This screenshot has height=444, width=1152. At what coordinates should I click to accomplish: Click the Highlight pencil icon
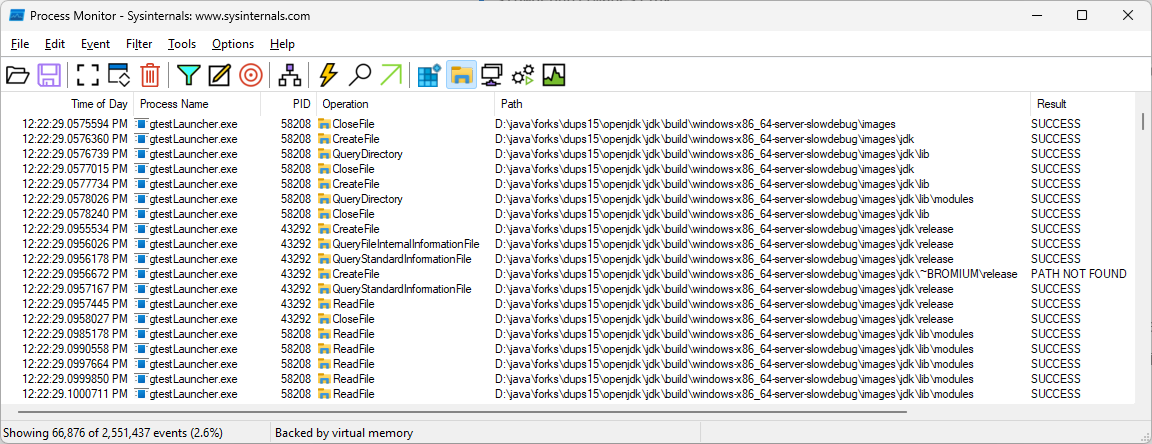coord(219,75)
